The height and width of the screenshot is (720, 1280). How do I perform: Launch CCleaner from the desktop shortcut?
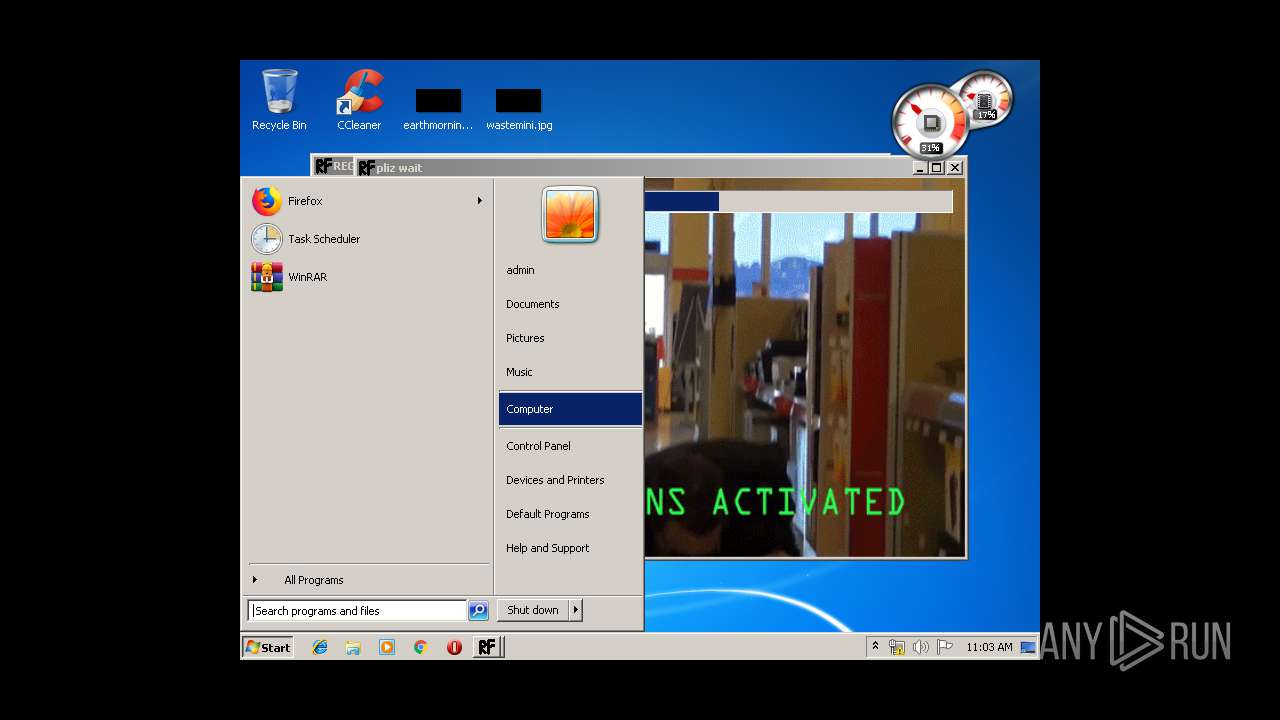click(x=359, y=100)
